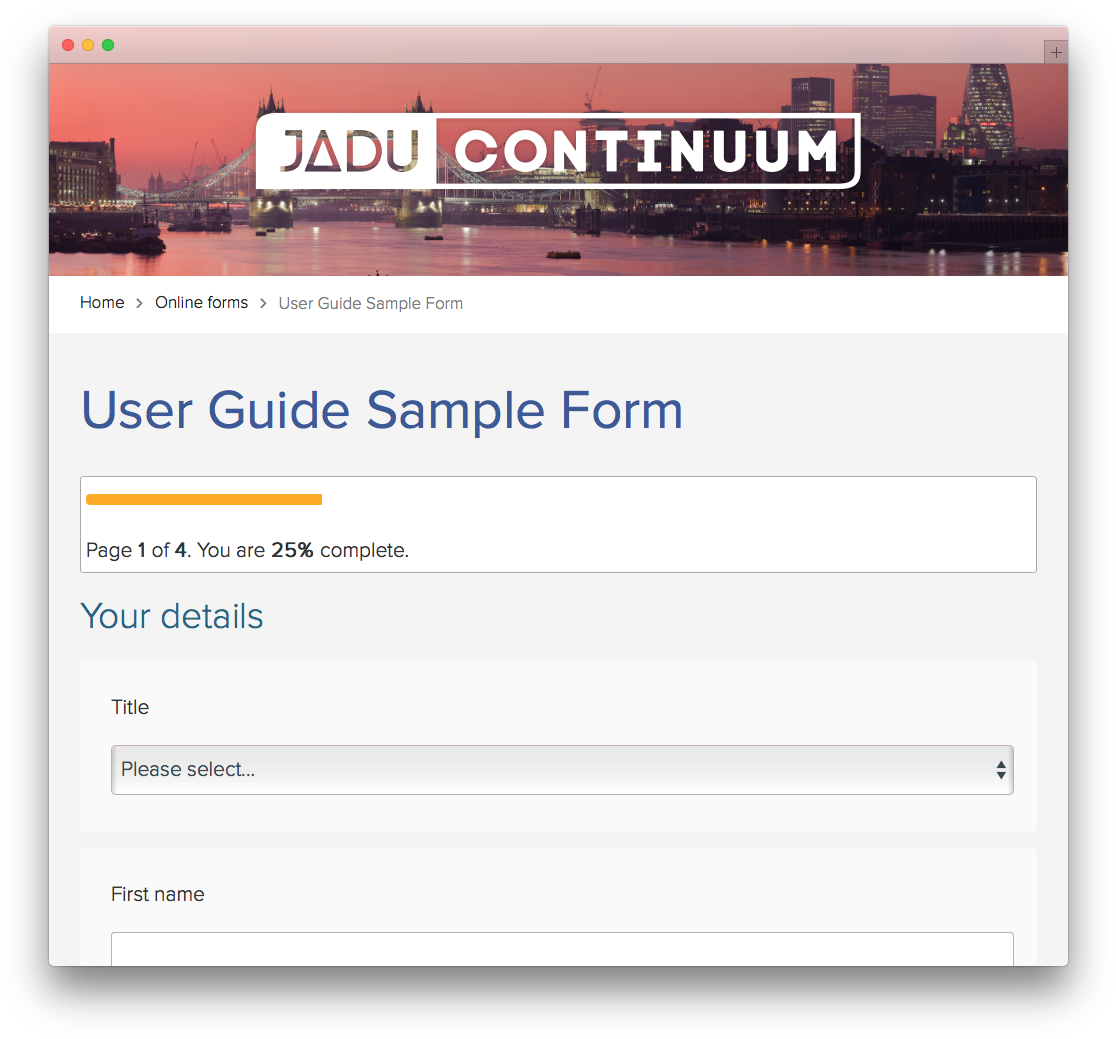
Task: Open the Title dropdown showing Please select
Action: (562, 770)
